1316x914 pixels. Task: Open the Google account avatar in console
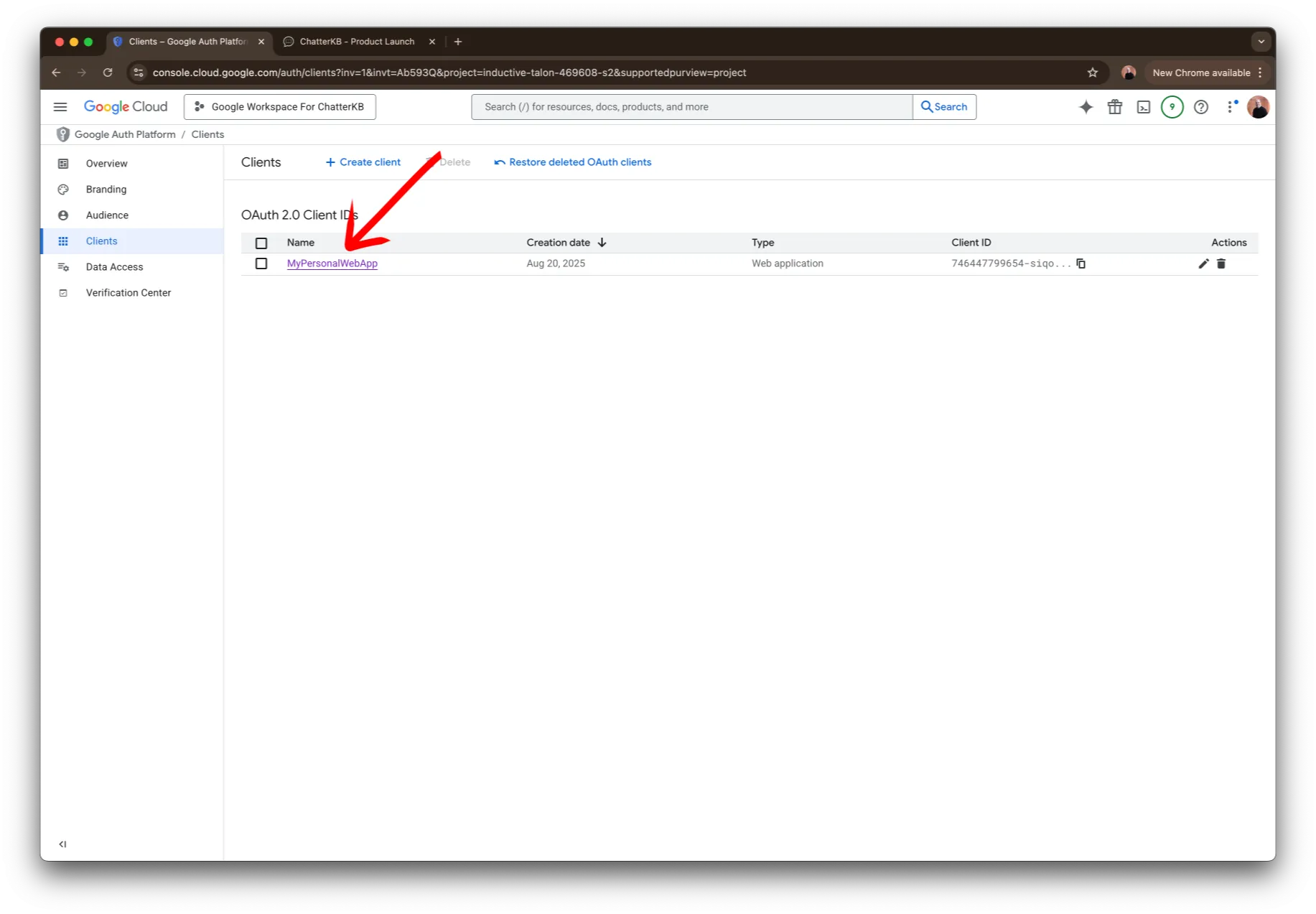pos(1258,107)
